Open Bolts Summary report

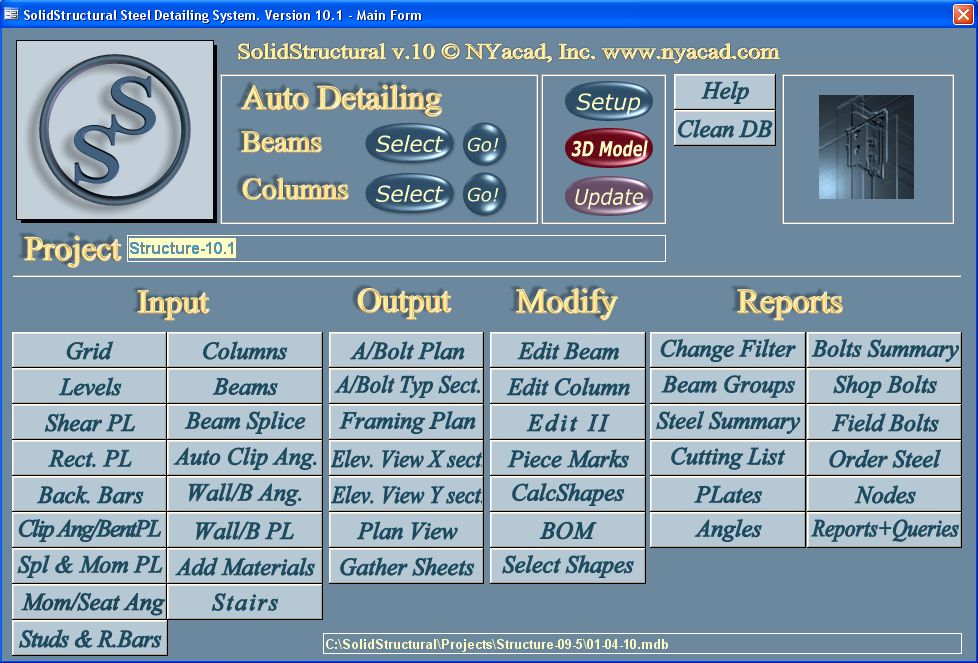pos(884,349)
